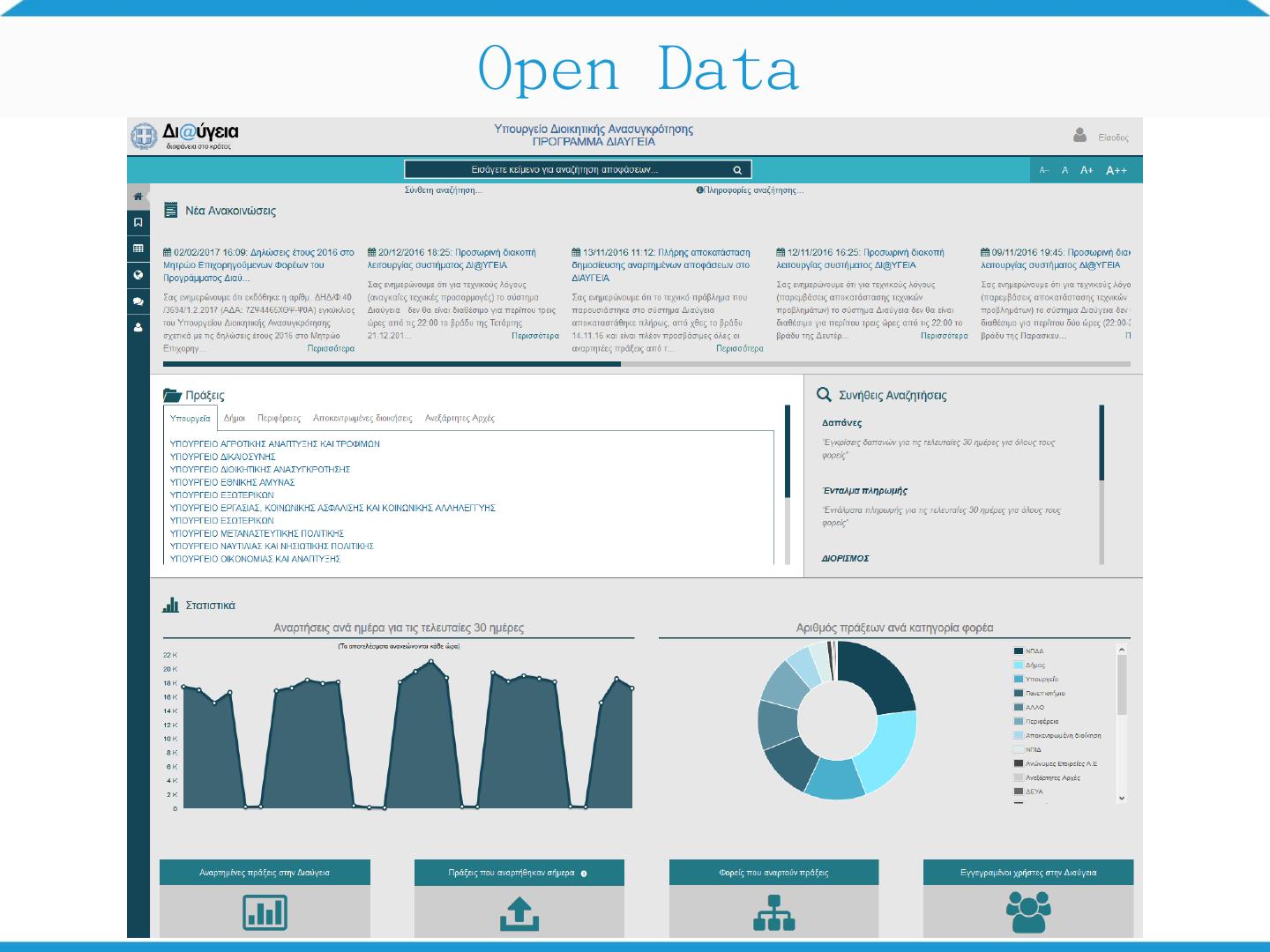Toggle the Περιφέρεια legend entry
Image resolution: width=1270 pixels, height=952 pixels.
tap(1037, 722)
